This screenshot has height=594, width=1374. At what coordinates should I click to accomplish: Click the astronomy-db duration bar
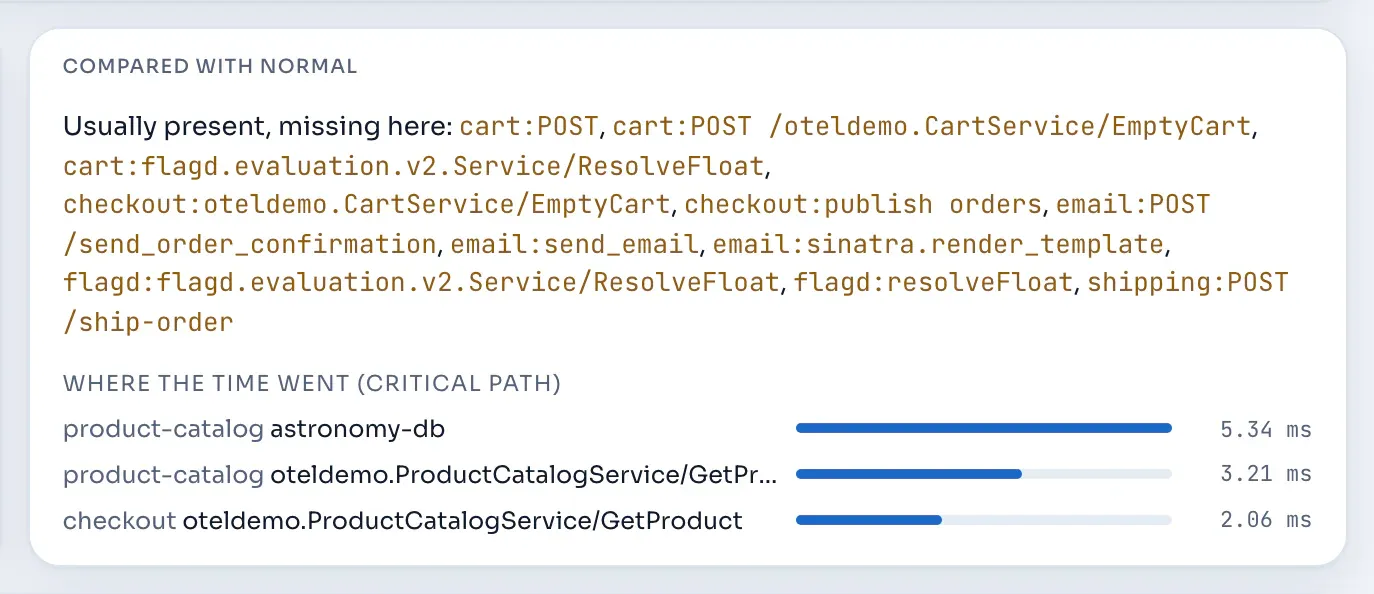984,429
